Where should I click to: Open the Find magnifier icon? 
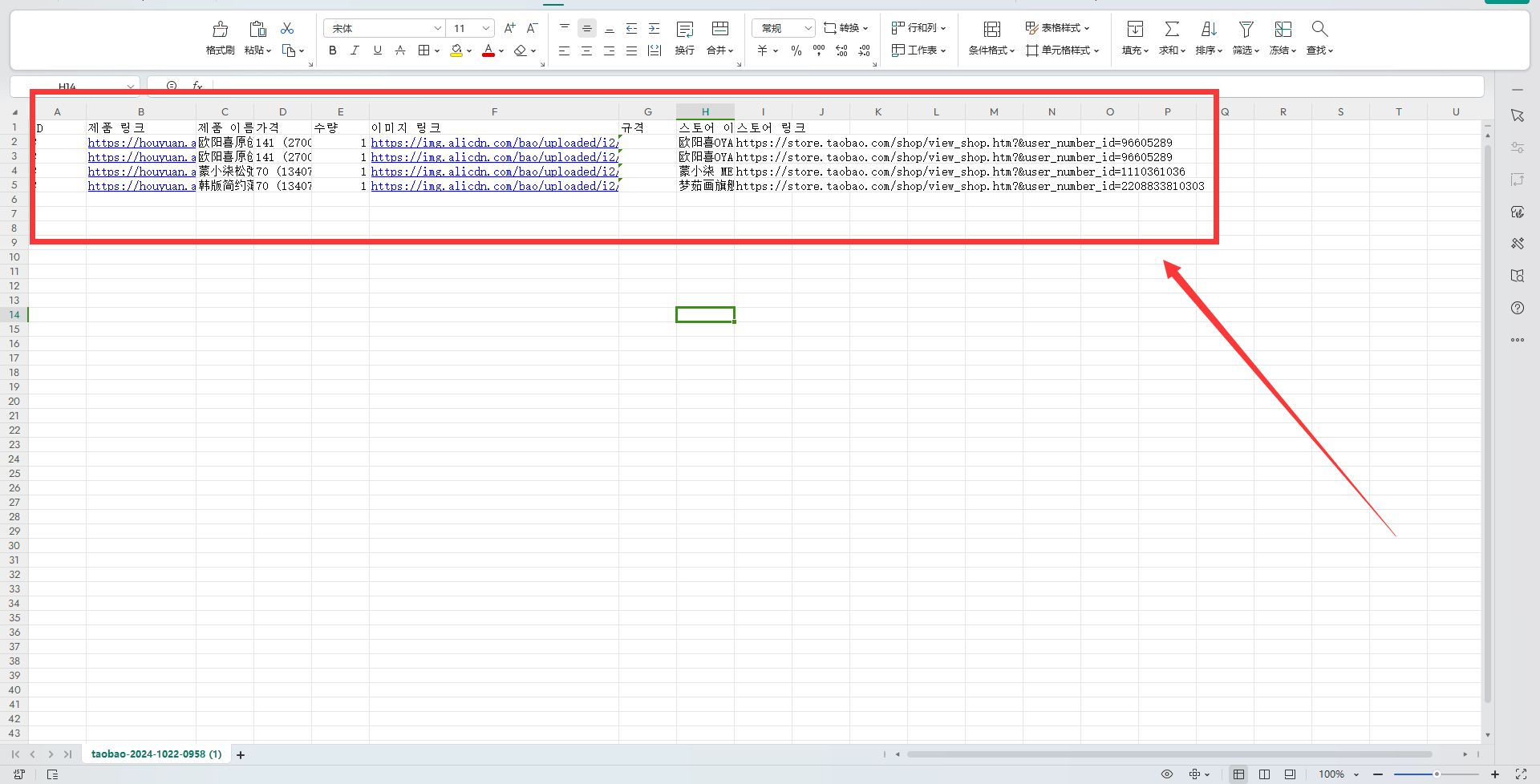1319,29
